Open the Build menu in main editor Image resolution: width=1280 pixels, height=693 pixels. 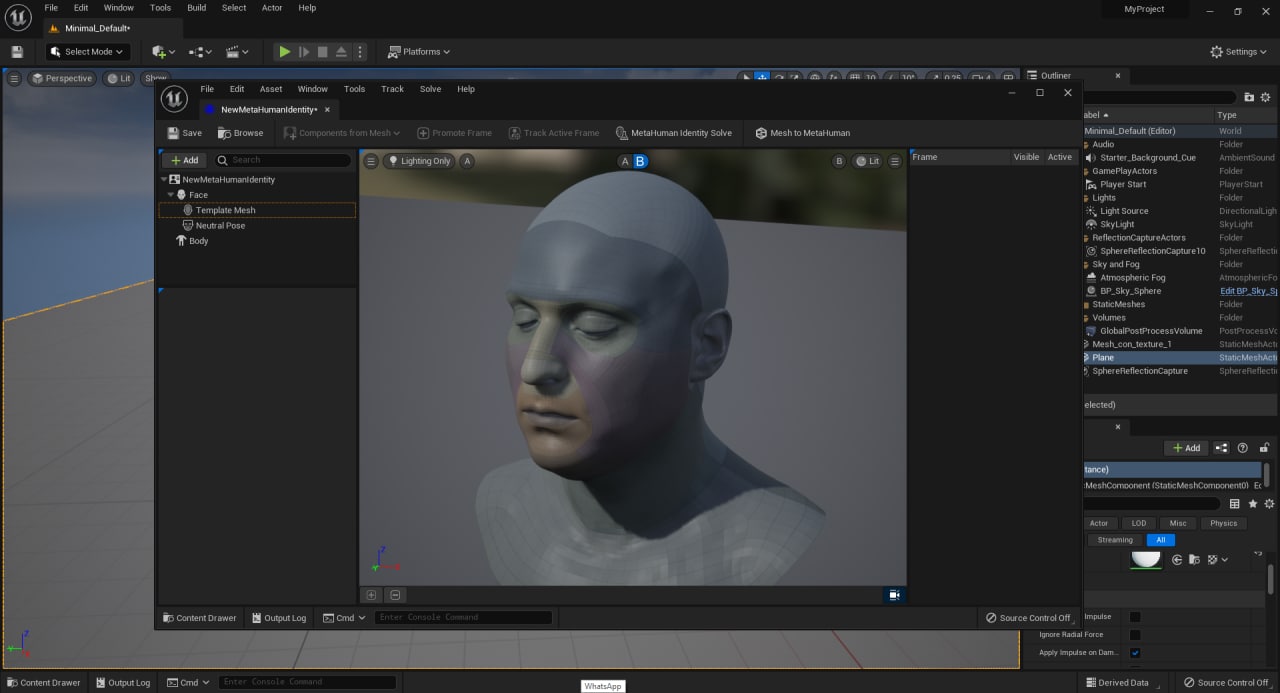[196, 7]
